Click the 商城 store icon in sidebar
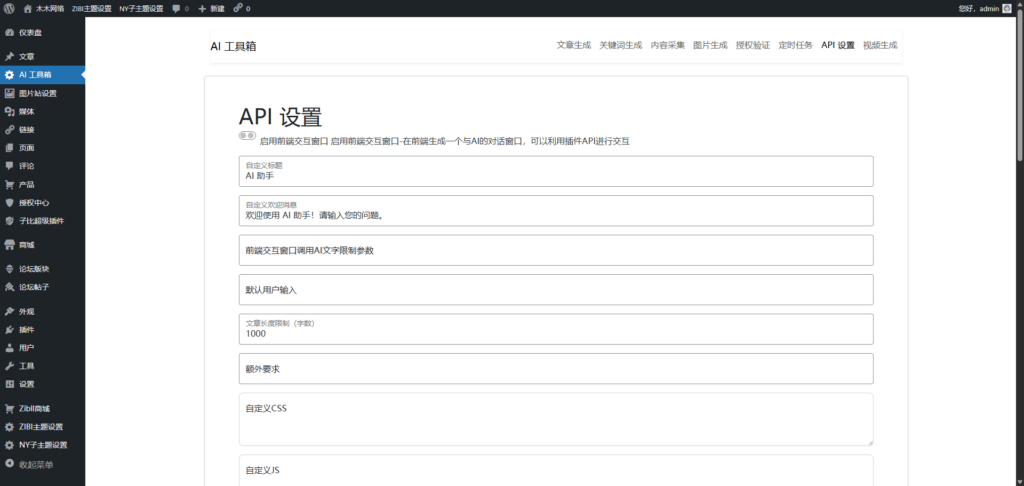1024x486 pixels. 9,244
